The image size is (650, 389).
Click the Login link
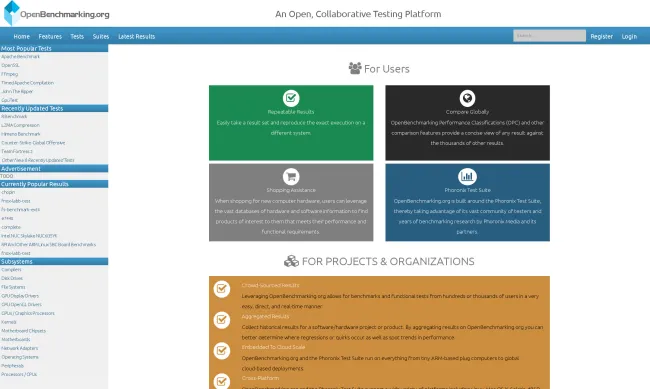click(x=629, y=36)
